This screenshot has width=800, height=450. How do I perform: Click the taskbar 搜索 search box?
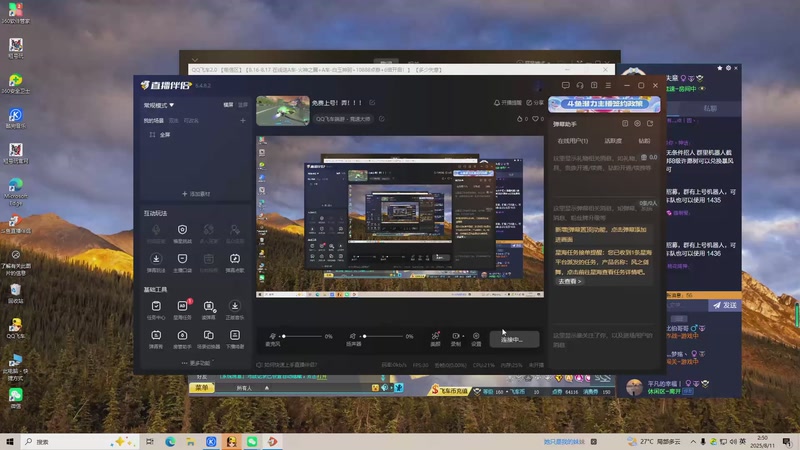[x=81, y=441]
